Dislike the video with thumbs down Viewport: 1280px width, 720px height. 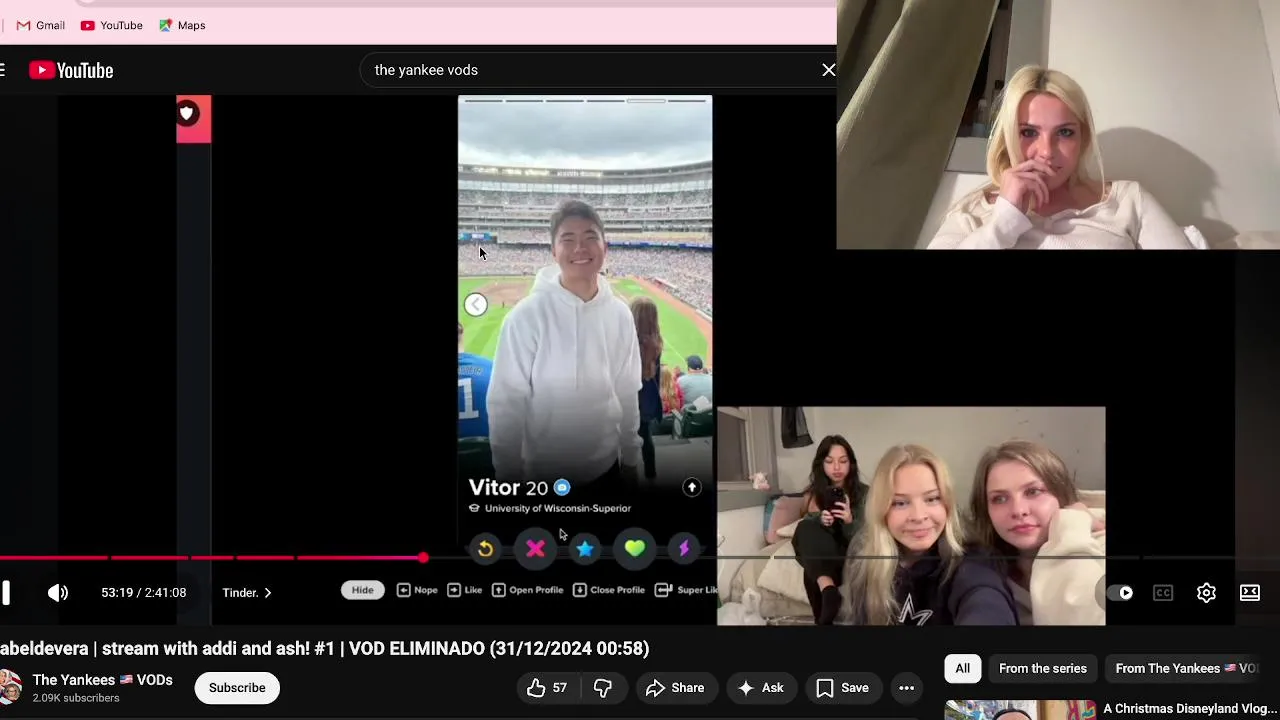point(603,688)
